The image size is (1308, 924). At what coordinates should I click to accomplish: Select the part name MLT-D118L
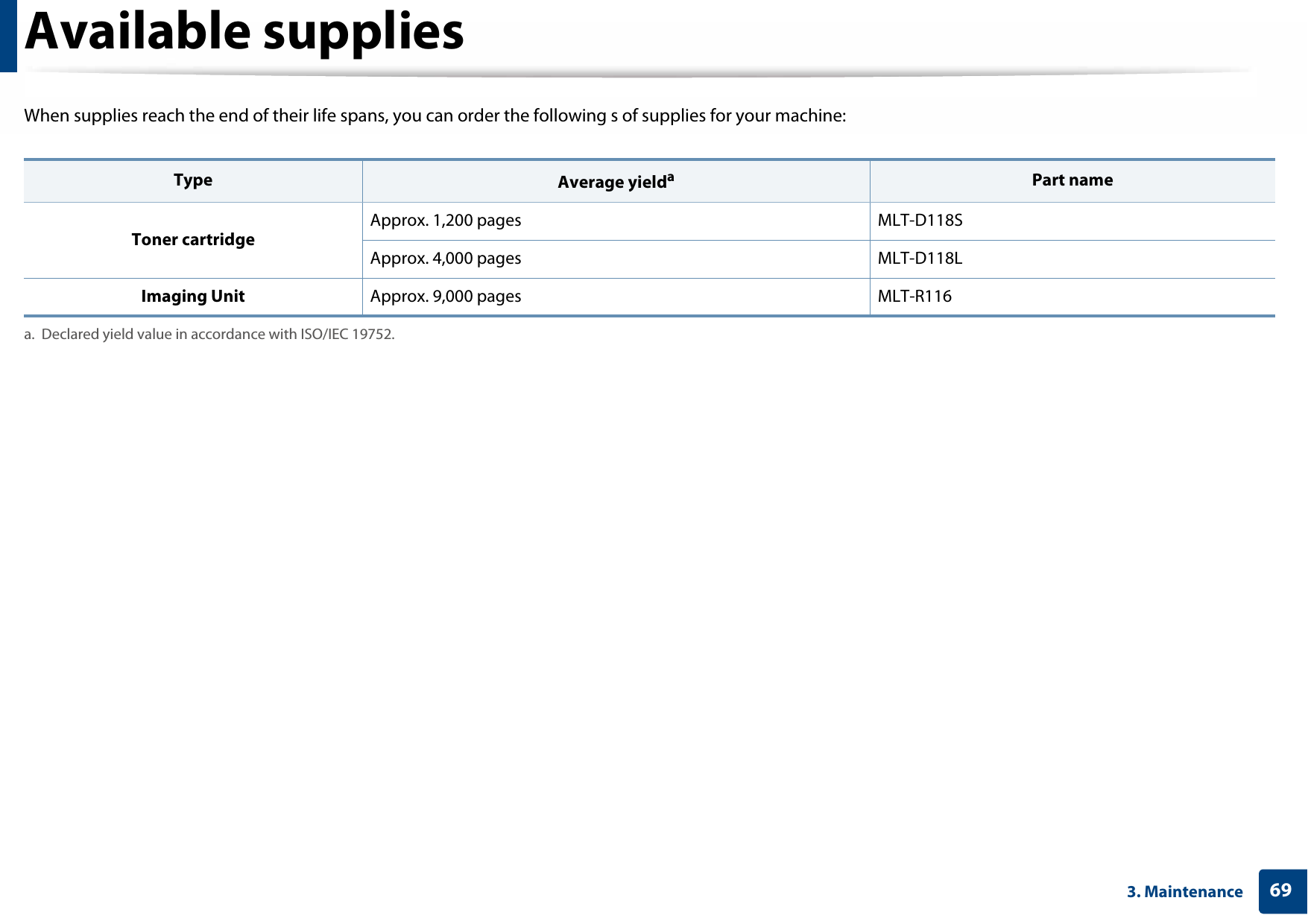tap(920, 259)
